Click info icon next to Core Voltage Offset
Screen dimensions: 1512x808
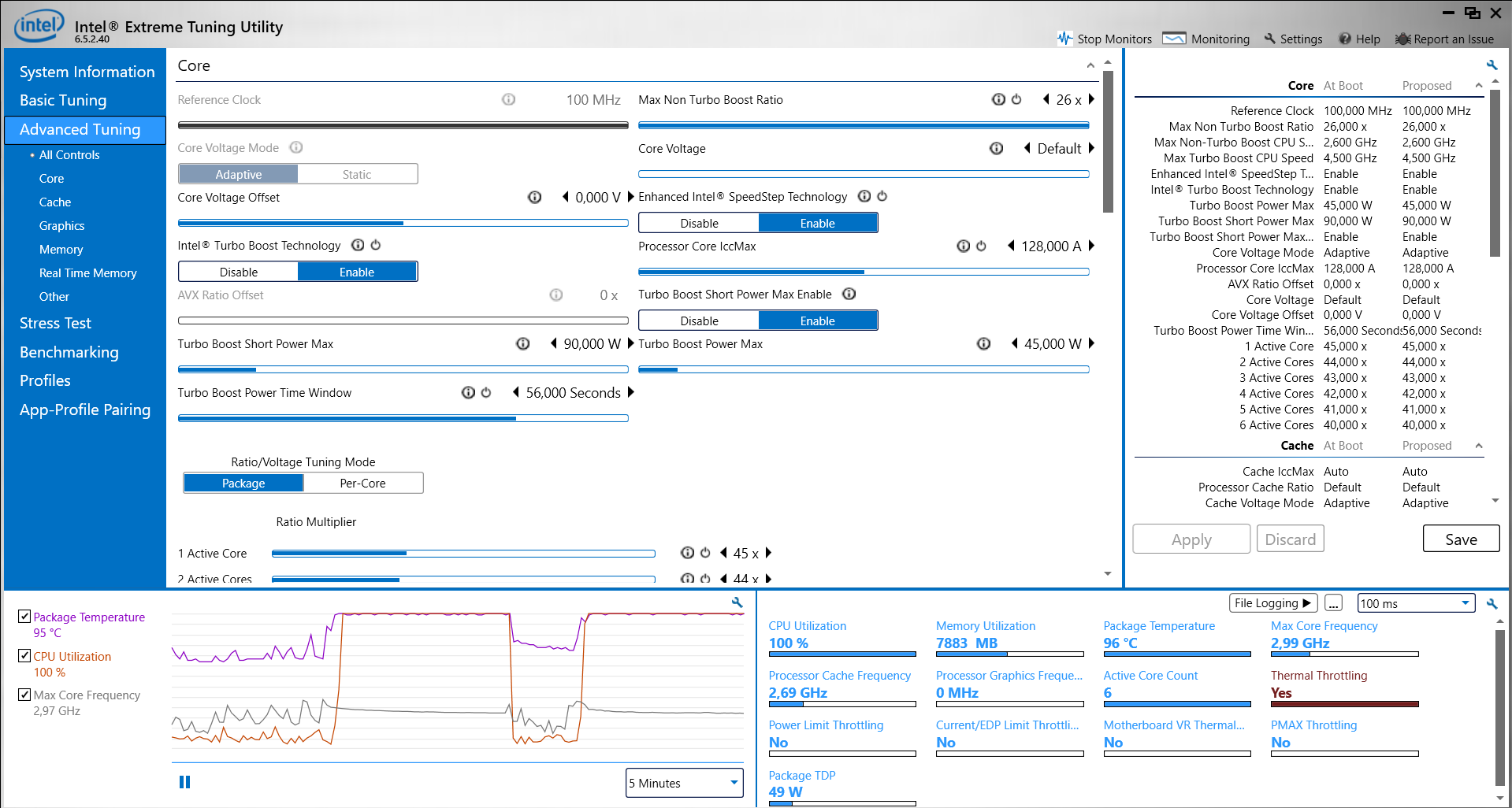tap(534, 197)
